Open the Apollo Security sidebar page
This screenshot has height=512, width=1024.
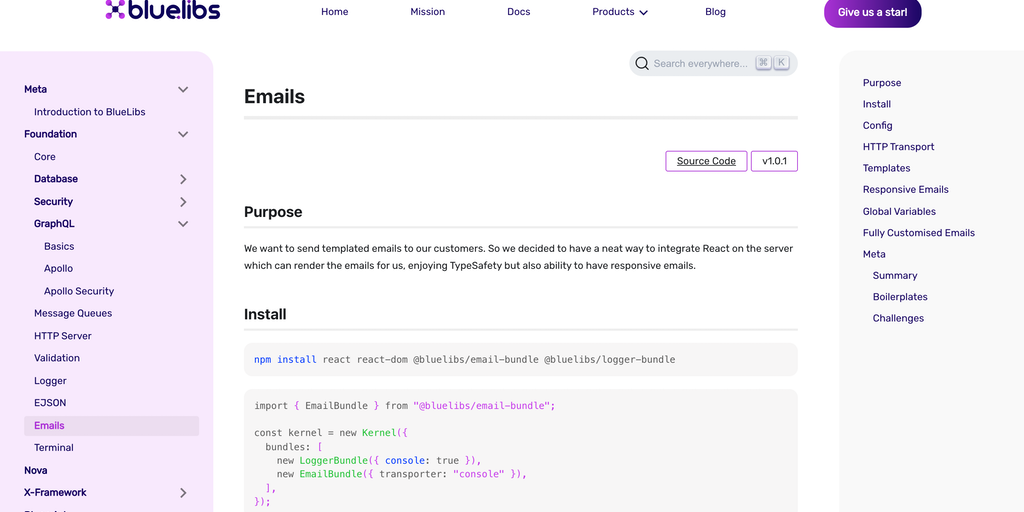[x=79, y=291]
